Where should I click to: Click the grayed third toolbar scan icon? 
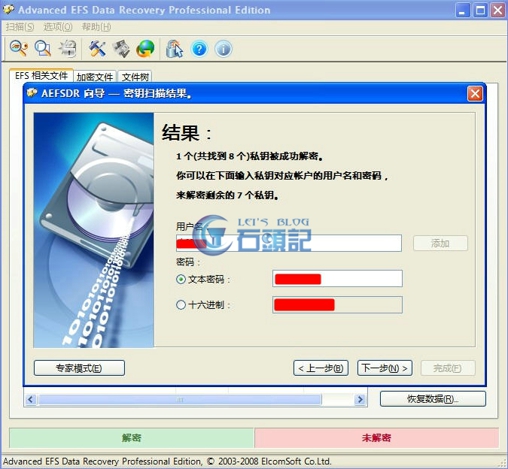pos(68,49)
